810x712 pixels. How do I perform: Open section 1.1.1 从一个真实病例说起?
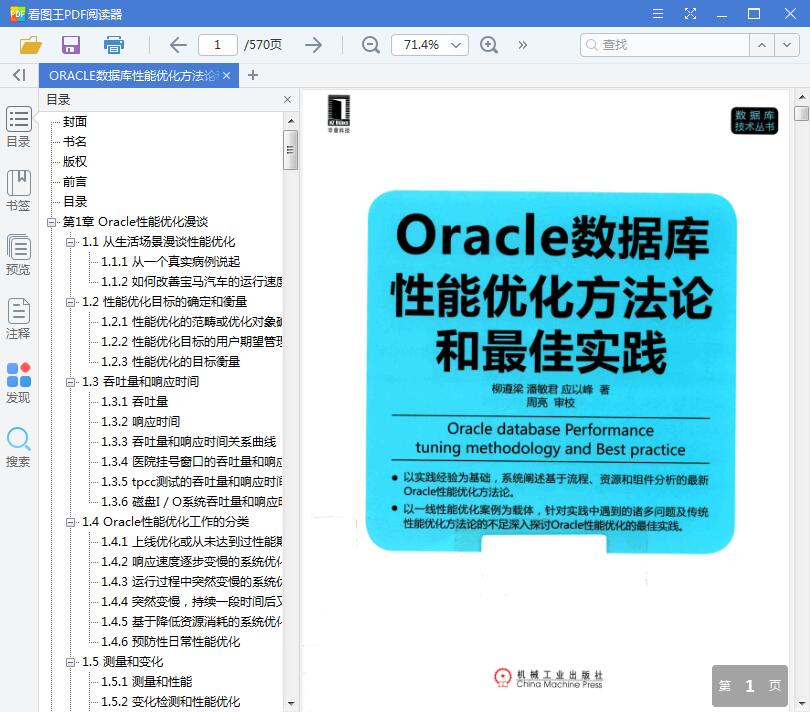tap(170, 261)
